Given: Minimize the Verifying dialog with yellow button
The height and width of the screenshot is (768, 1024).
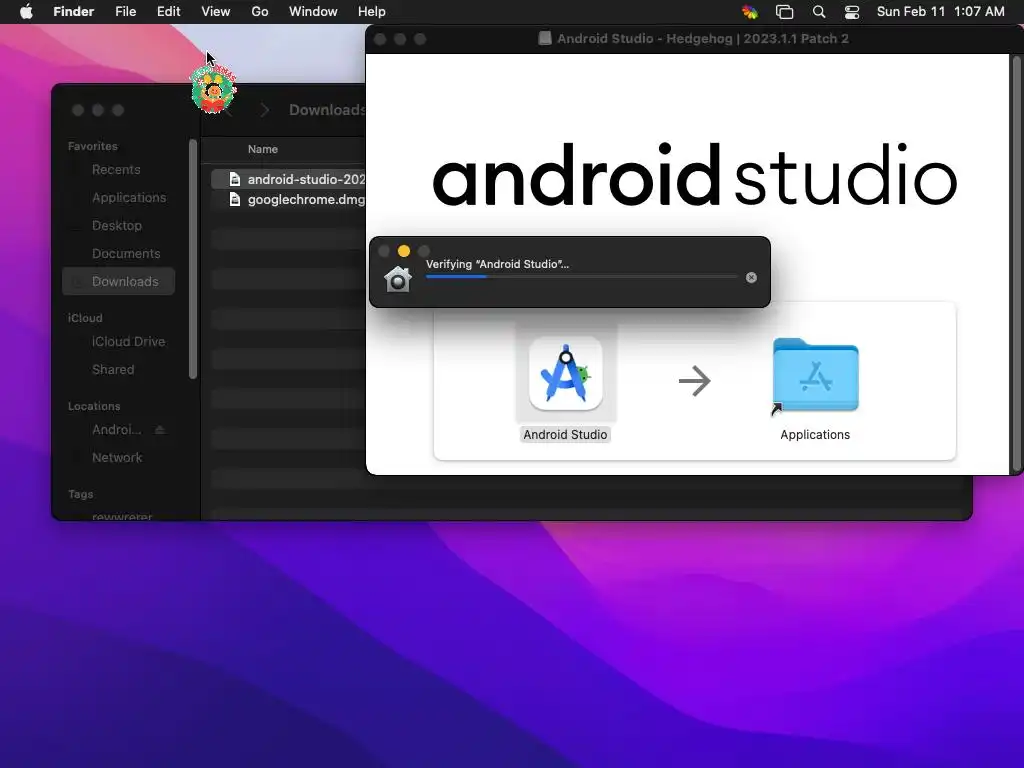Looking at the screenshot, I should coord(404,251).
